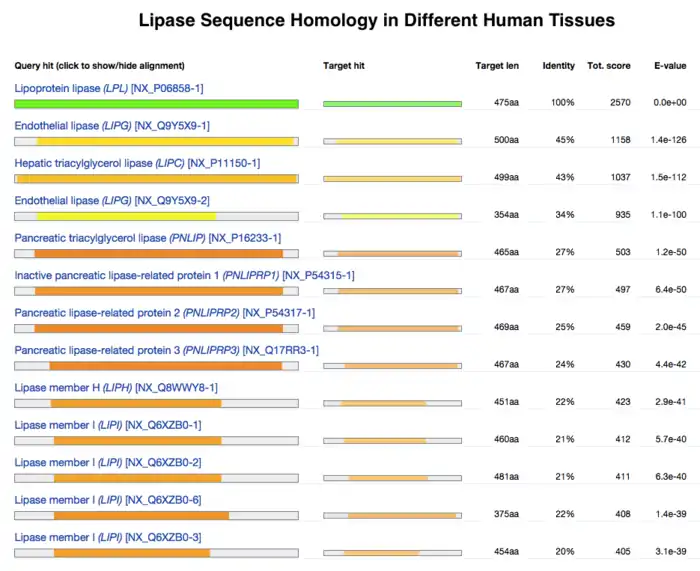Click Pancreatic lipase-related protein 3 link
This screenshot has width=700, height=571.
(166, 350)
